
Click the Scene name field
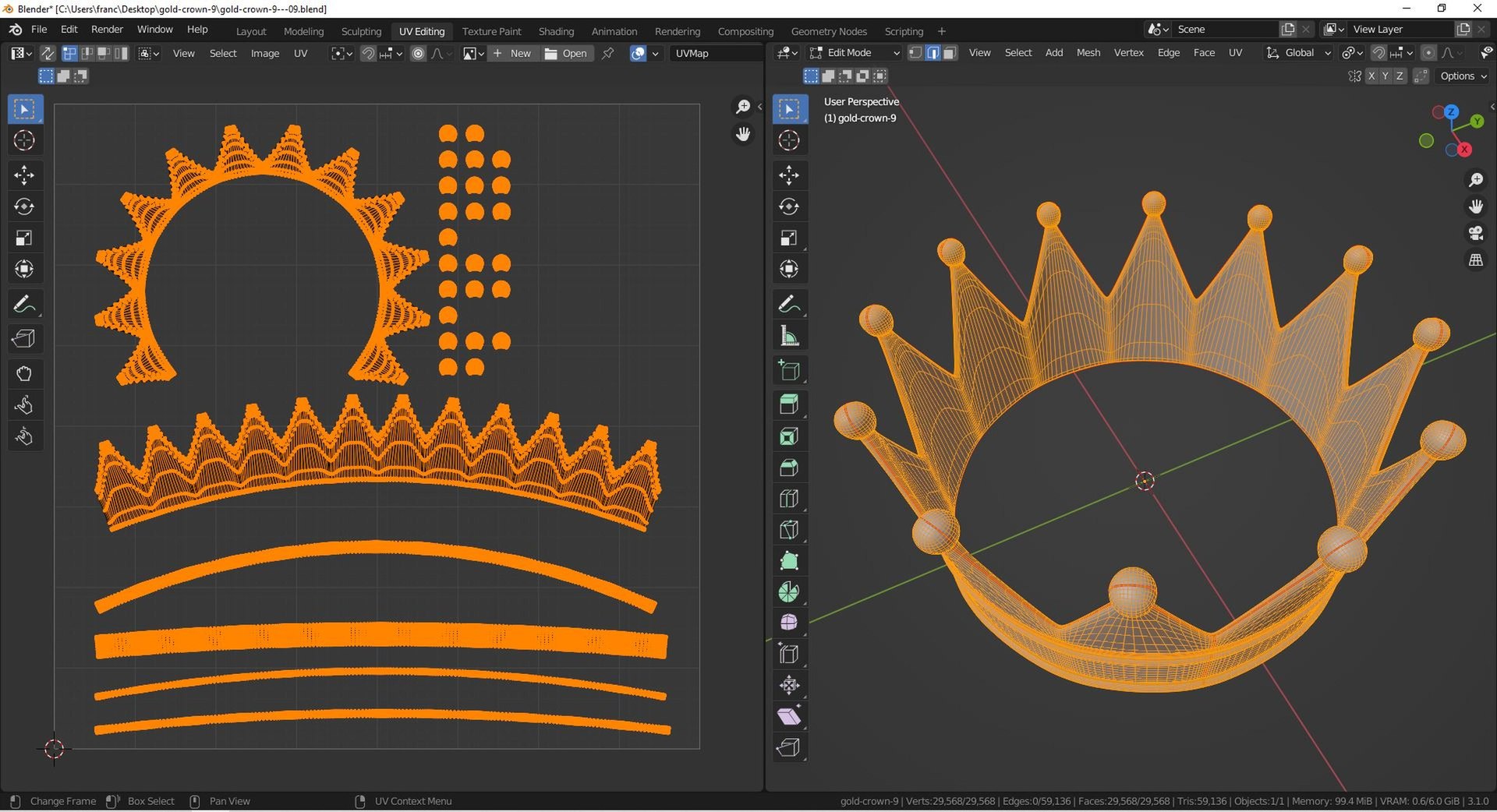click(x=1225, y=29)
